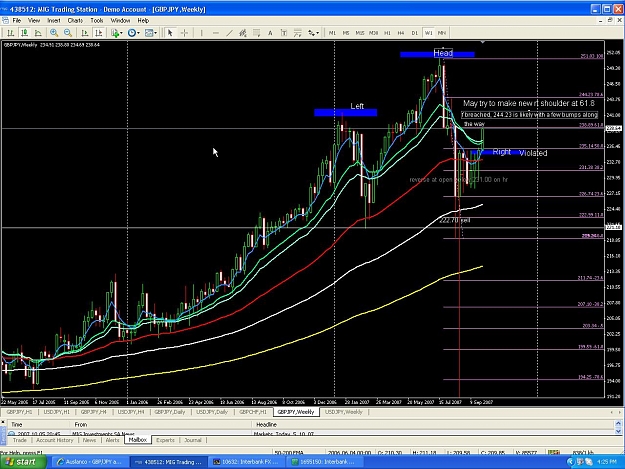Open the Trade terminal tab
Viewport: 625px width, 469px height.
point(20,440)
